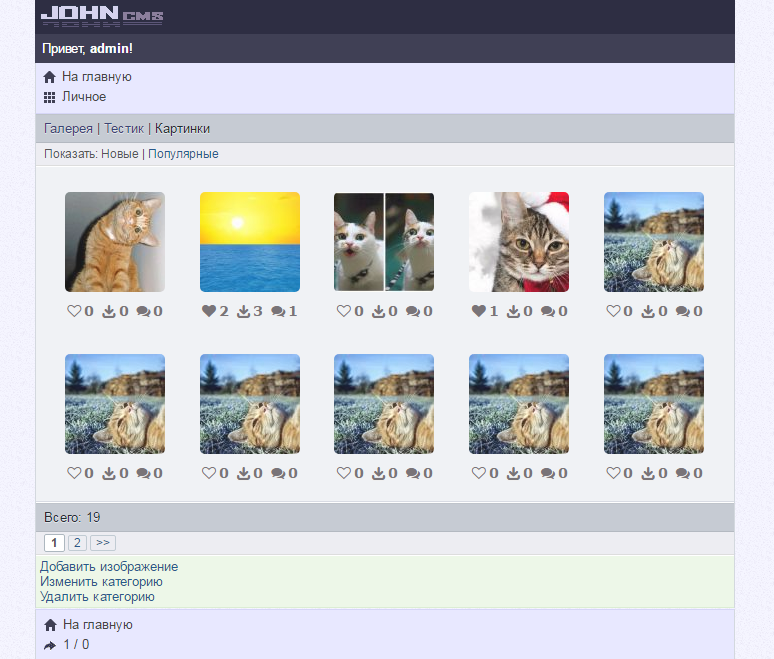Click Изменить категорию link

(x=101, y=582)
